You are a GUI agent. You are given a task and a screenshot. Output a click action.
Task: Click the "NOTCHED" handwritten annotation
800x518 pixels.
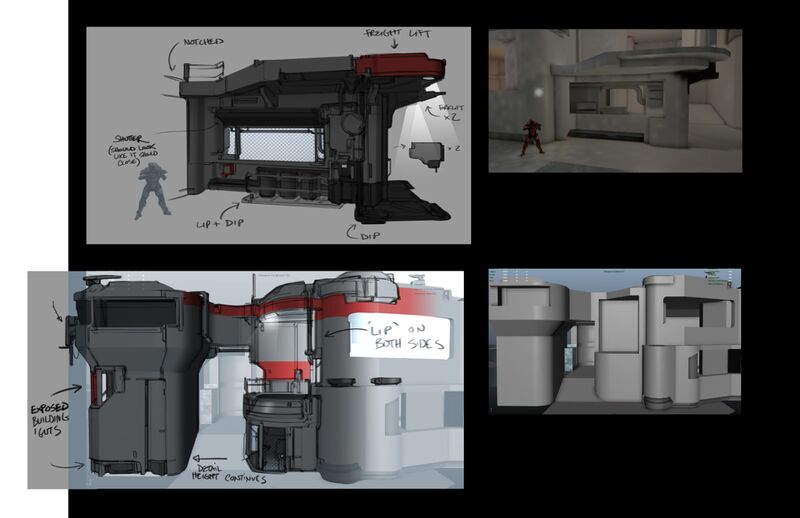[203, 42]
